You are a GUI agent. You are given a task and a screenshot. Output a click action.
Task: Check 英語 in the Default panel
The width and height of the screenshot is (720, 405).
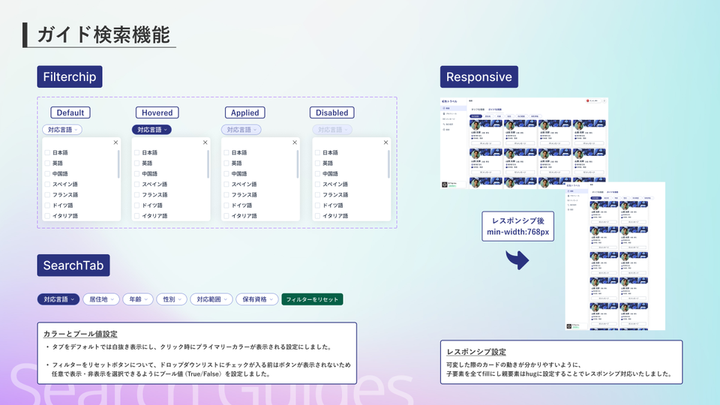[47, 163]
